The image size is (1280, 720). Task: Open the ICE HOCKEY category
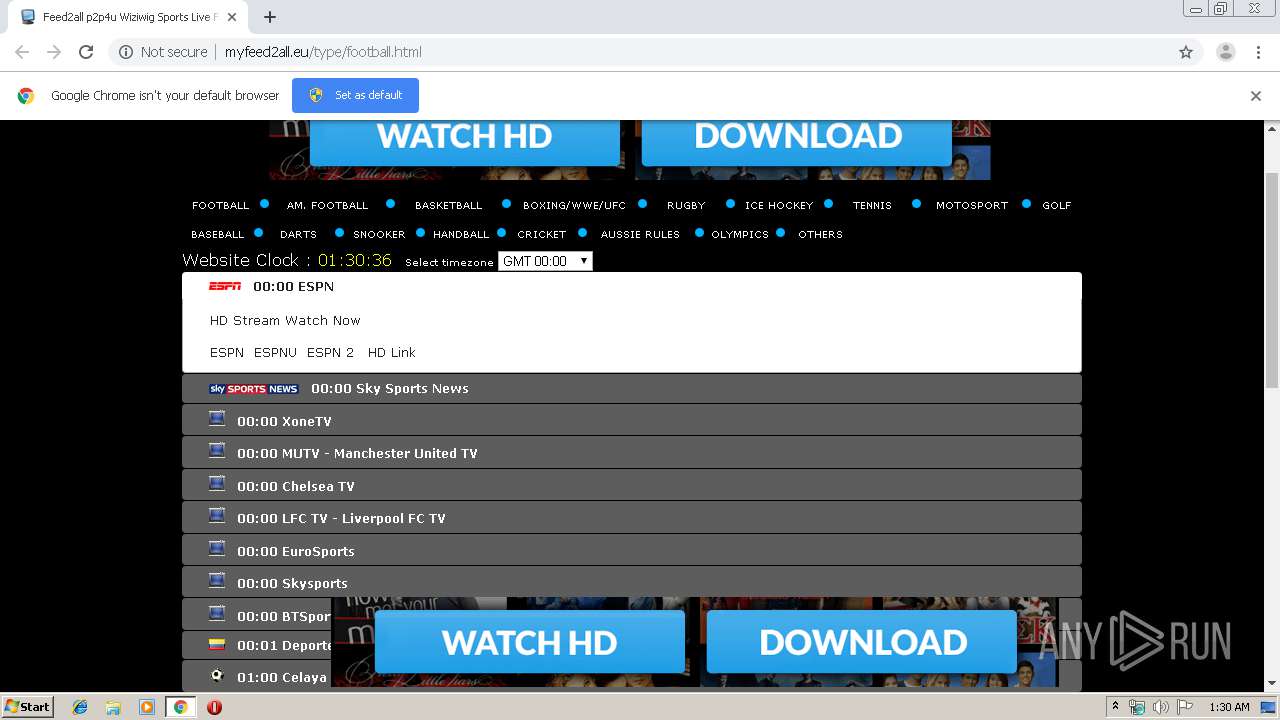tap(779, 205)
